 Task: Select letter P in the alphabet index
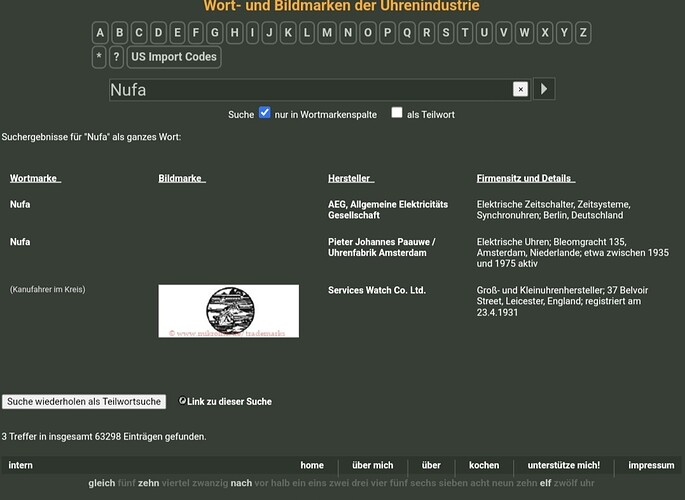coord(387,33)
